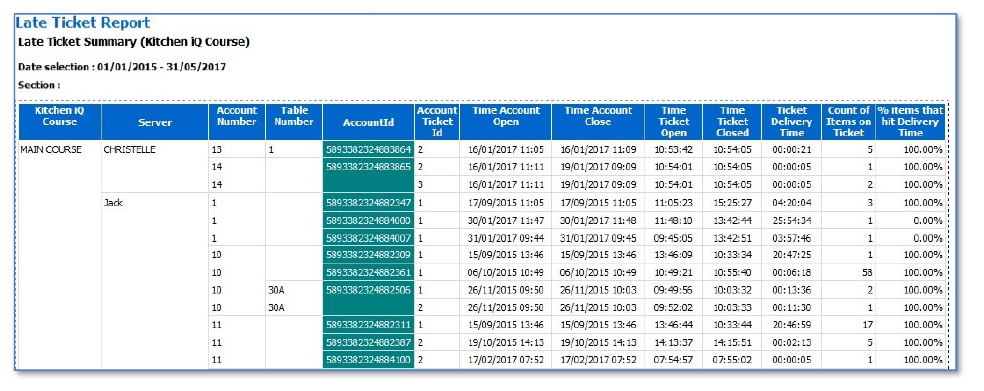Screen dimensions: 984x391
Task: Click account close time 16/01/2017 11:09
Action: coord(598,149)
